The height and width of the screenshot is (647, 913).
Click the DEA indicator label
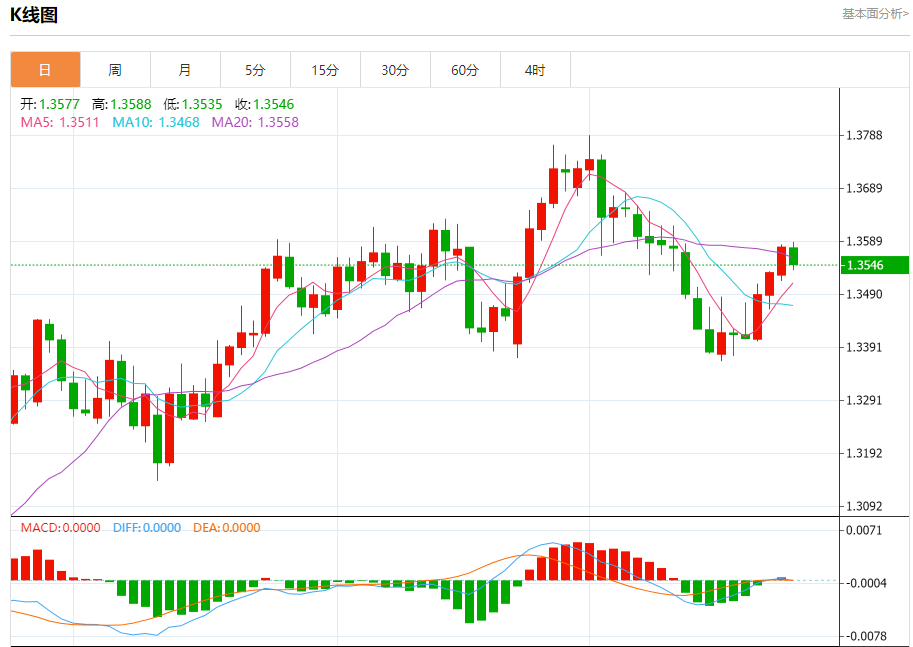click(x=227, y=528)
